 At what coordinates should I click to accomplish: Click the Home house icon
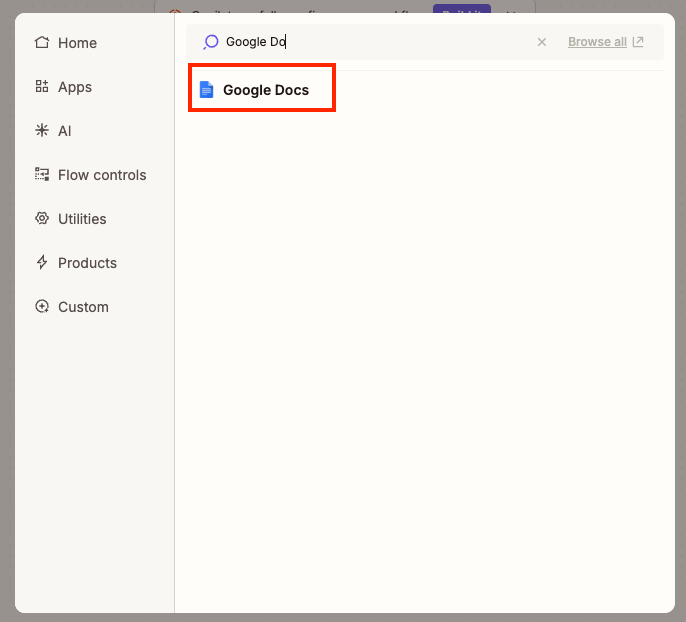pyautogui.click(x=42, y=42)
